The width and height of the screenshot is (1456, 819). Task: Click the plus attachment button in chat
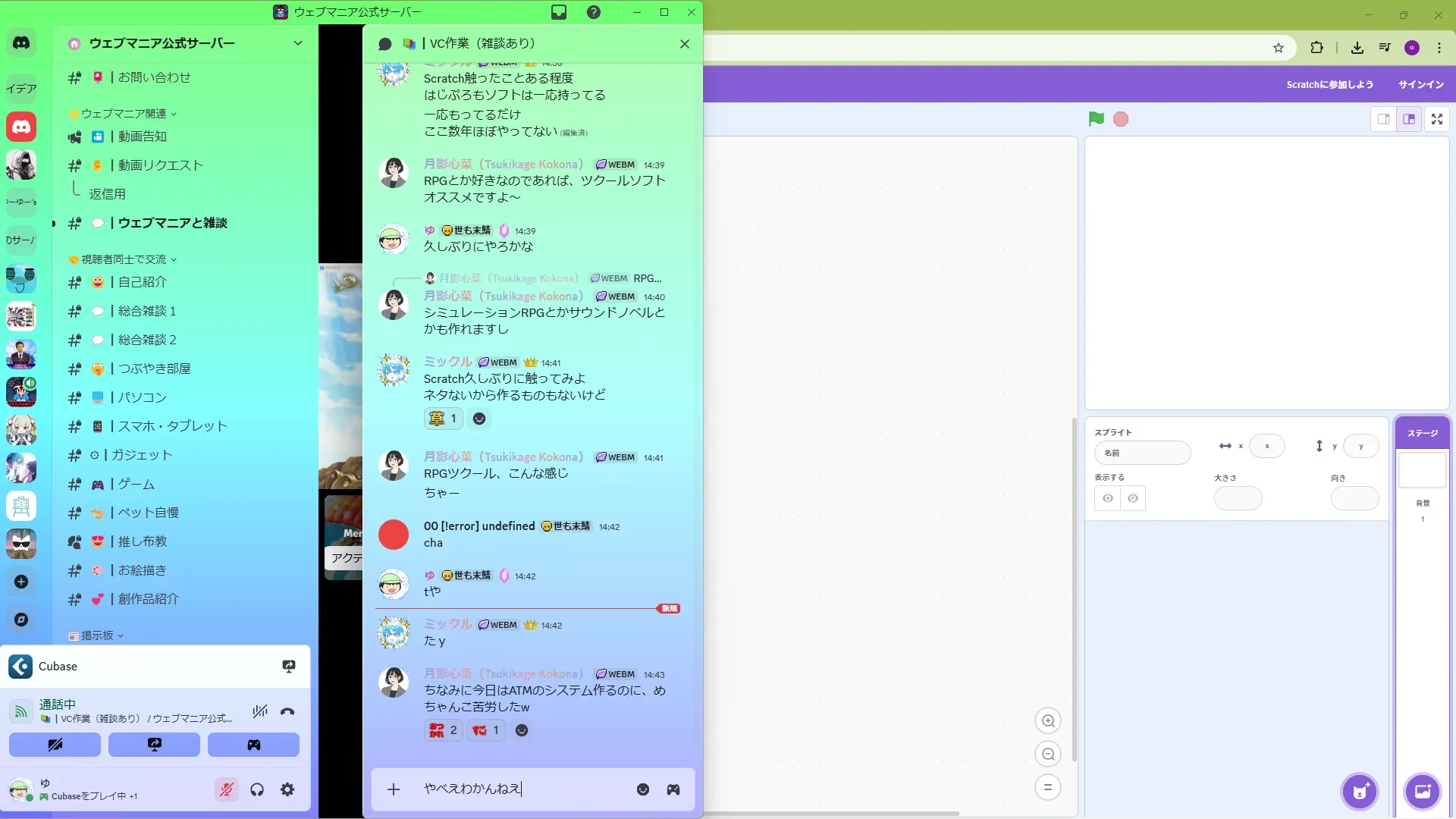(x=394, y=789)
